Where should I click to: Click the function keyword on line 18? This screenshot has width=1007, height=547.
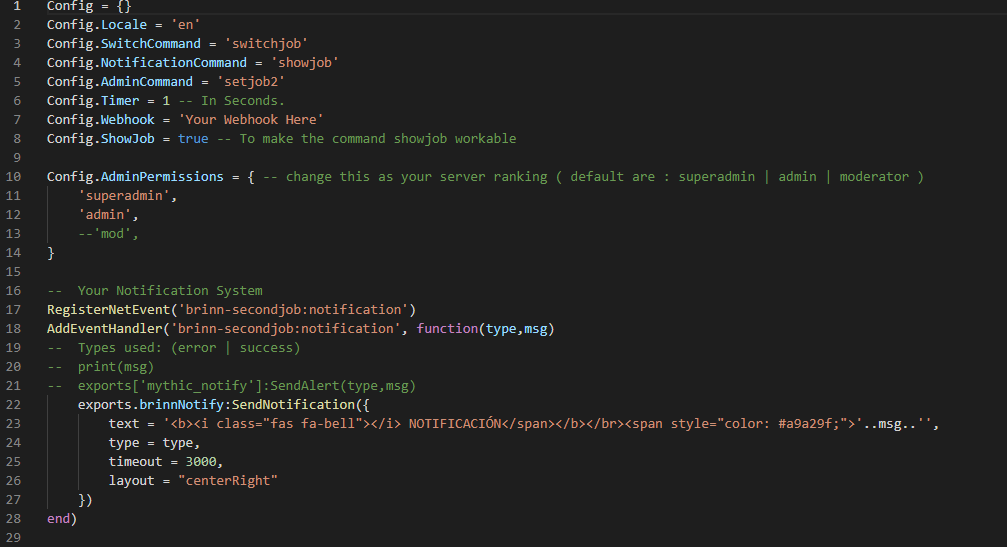(x=447, y=329)
